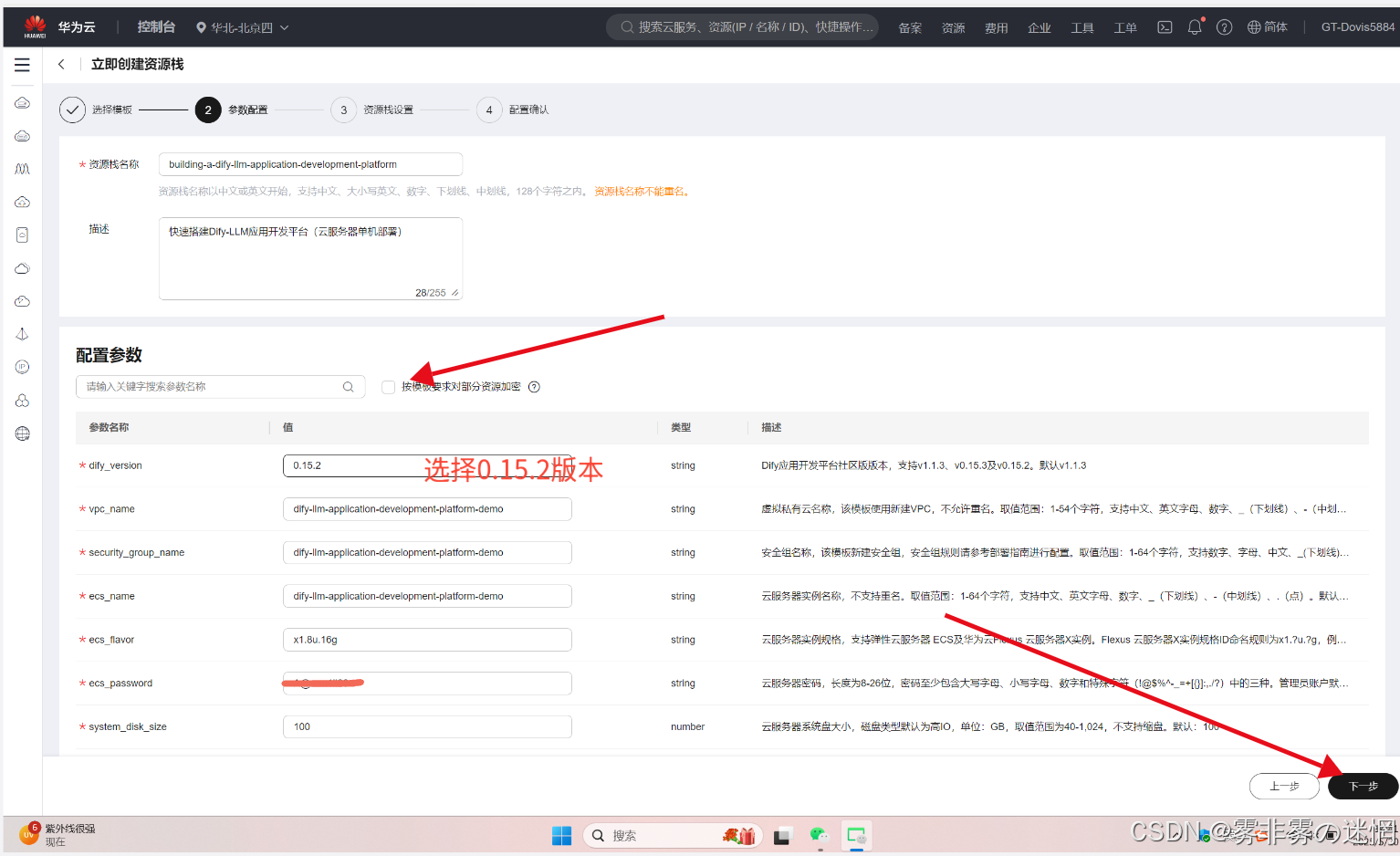Click the dify_version parameter label
This screenshot has width=1400, height=856.
click(x=115, y=465)
